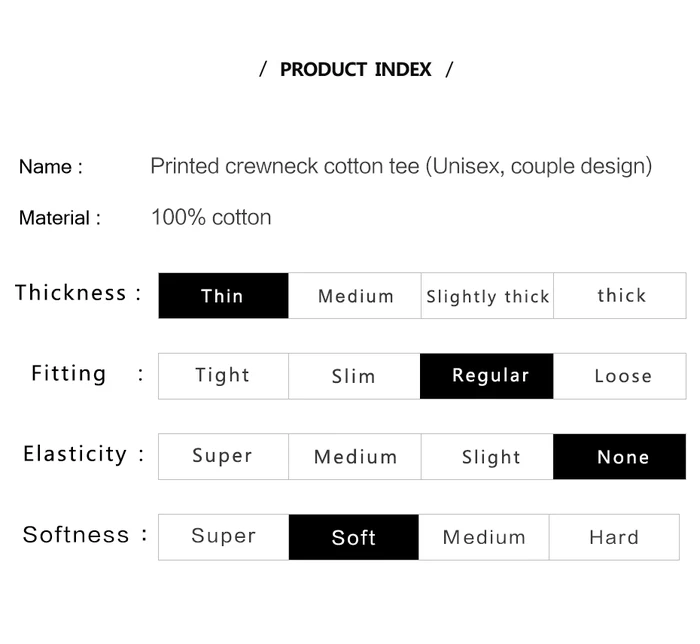Choose Medium thickness option
The height and width of the screenshot is (644, 700).
pyautogui.click(x=354, y=295)
